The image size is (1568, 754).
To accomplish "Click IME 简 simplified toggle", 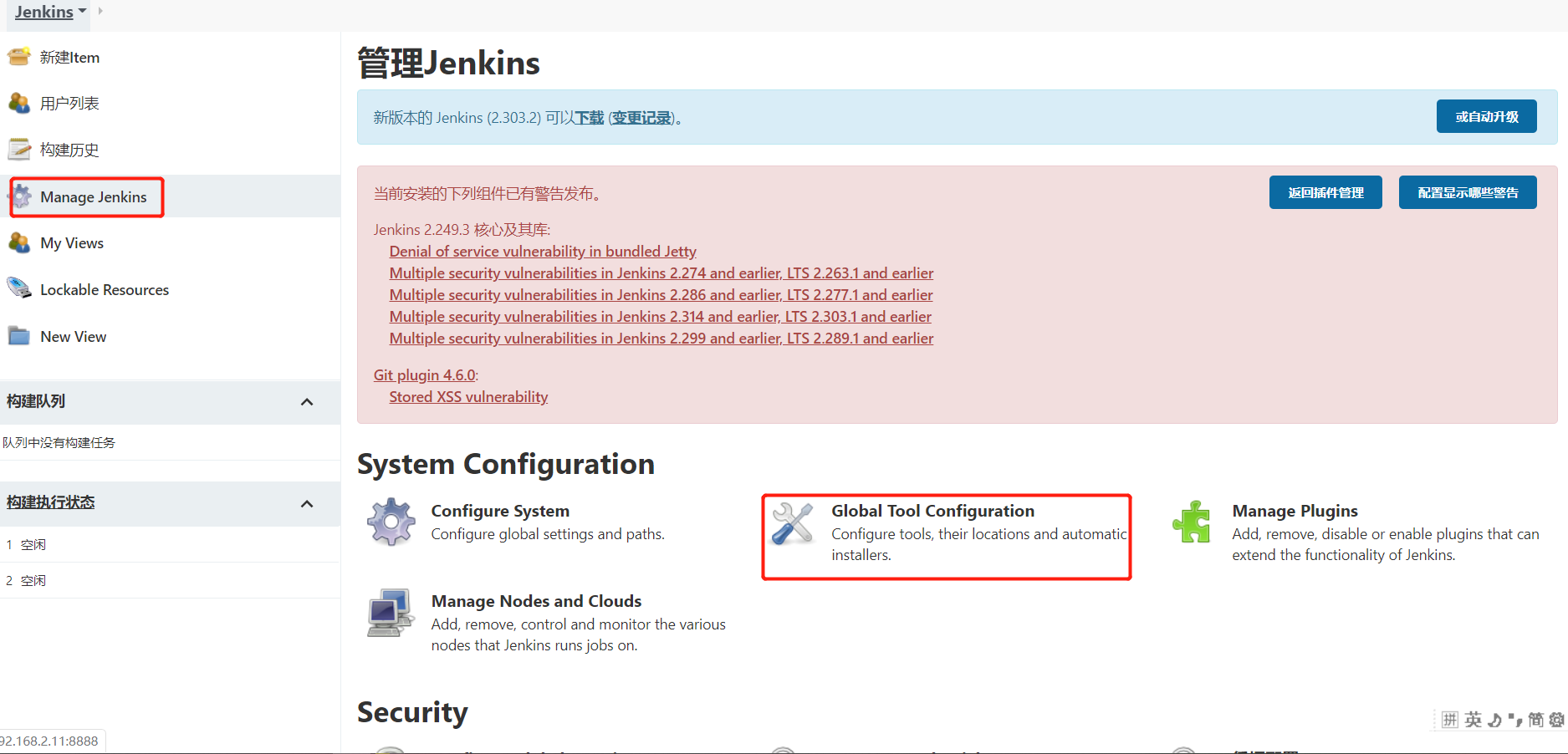I will [1535, 720].
